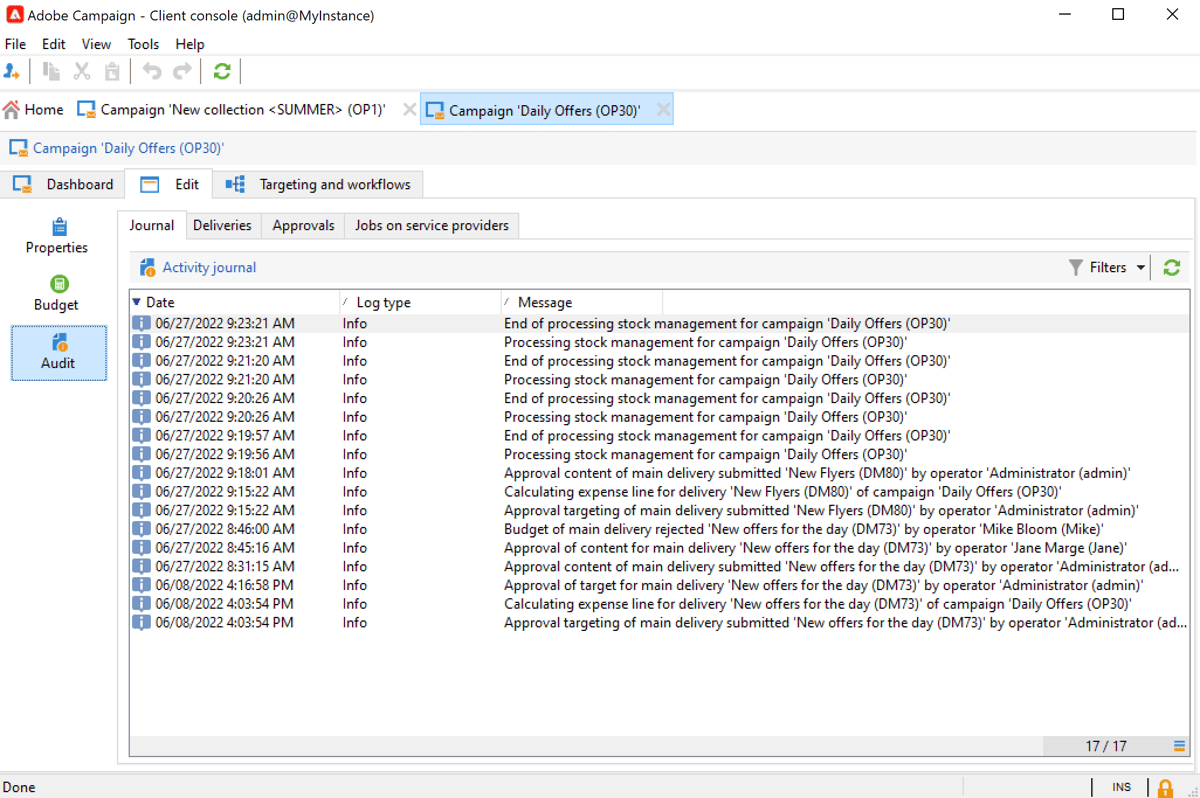Screen dimensions: 1200x798
Task: Close the 'New collection <SUMMER>' campaign tab
Action: click(408, 109)
